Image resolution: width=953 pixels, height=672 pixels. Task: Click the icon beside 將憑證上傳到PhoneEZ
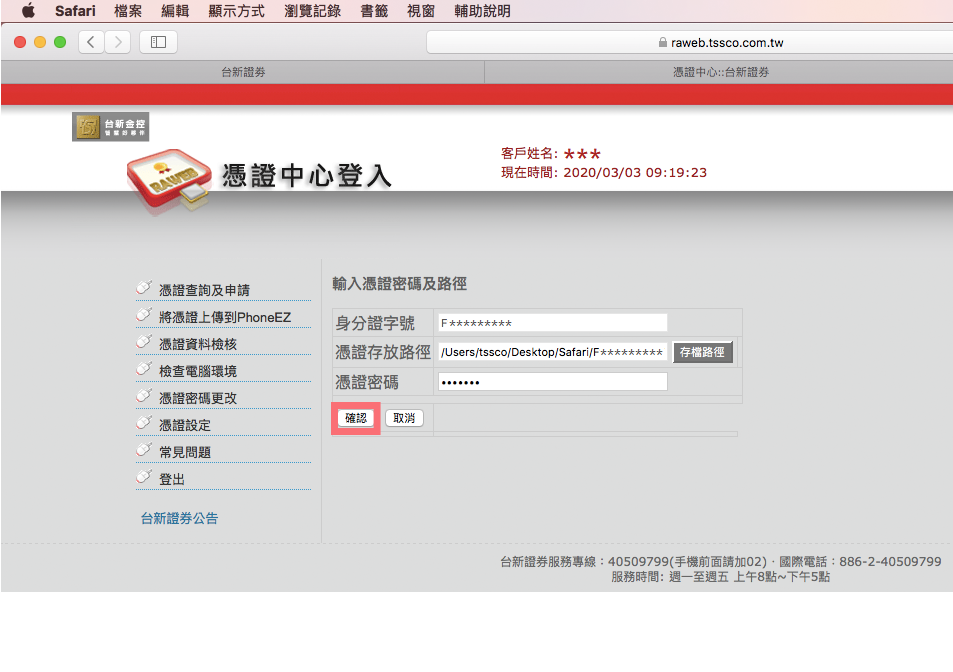pyautogui.click(x=144, y=314)
